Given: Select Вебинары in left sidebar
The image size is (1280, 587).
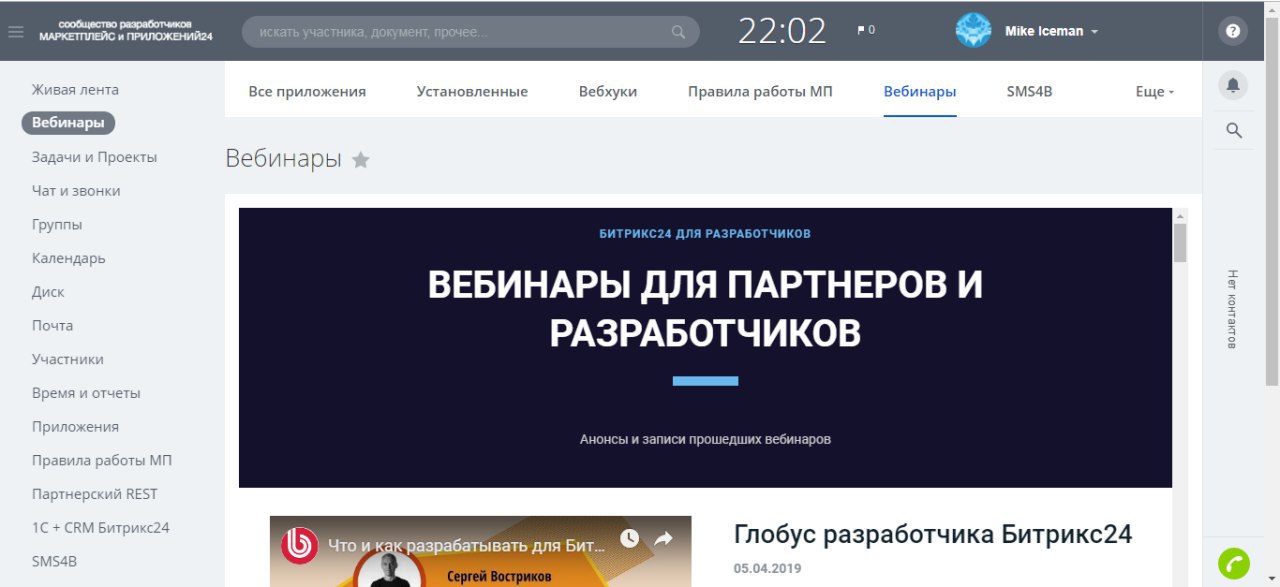Looking at the screenshot, I should click(x=68, y=123).
